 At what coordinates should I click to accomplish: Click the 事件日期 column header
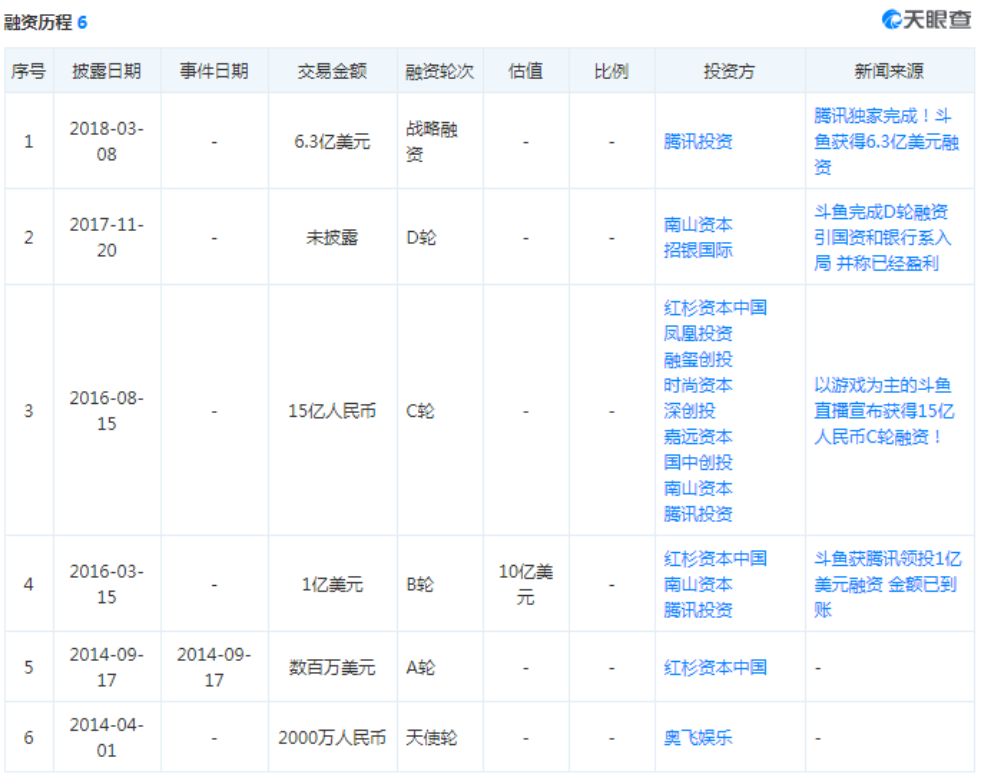(214, 71)
